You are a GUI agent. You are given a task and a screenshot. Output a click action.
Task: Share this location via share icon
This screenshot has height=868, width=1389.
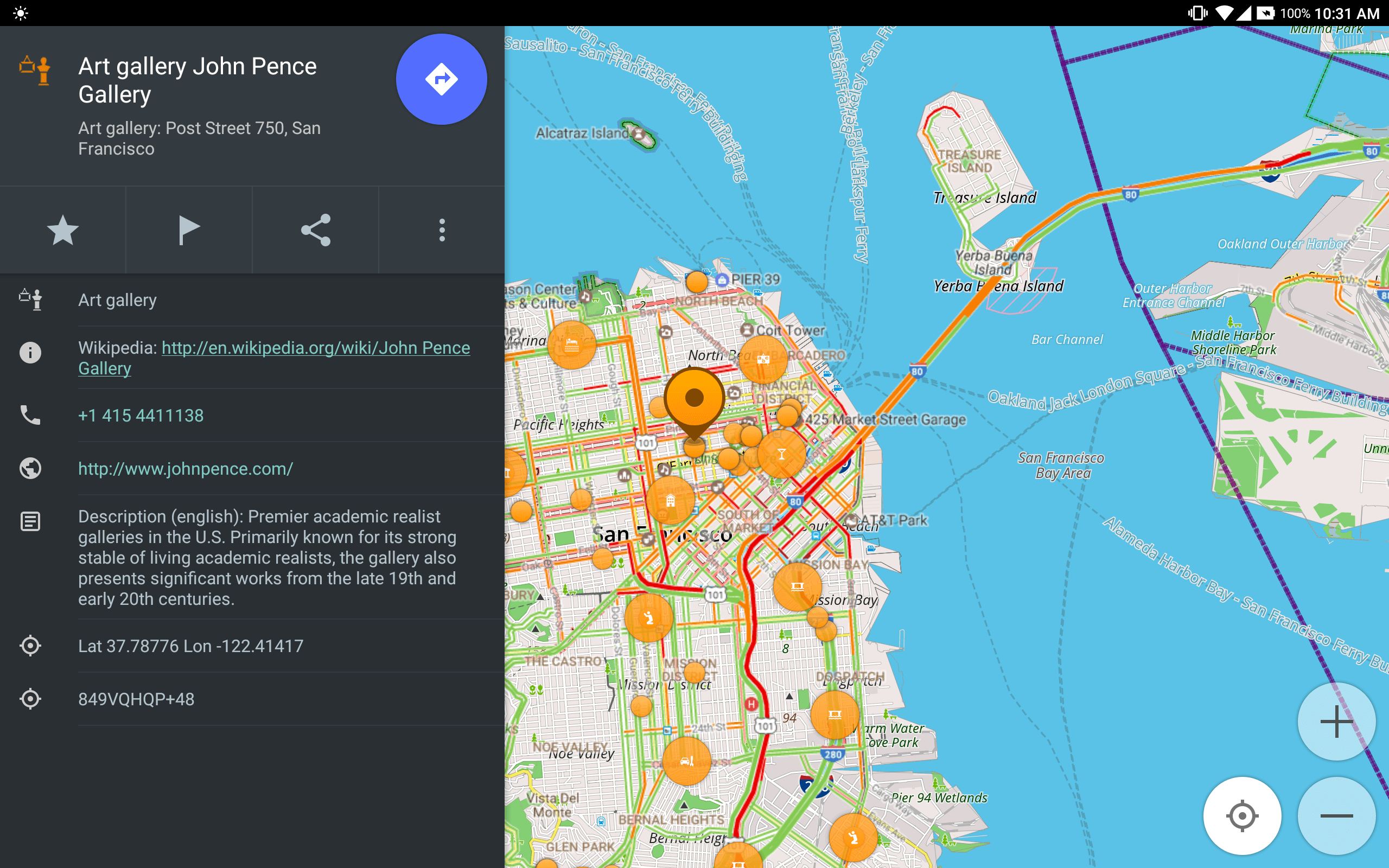tap(316, 230)
